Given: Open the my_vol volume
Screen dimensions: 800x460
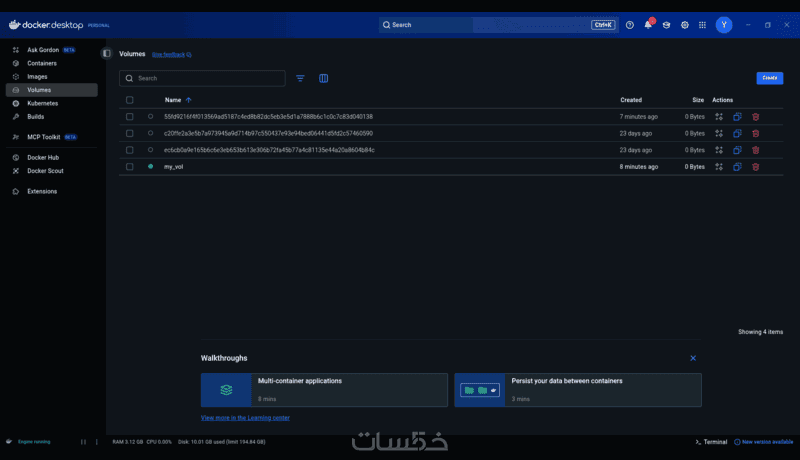Looking at the screenshot, I should [173, 167].
